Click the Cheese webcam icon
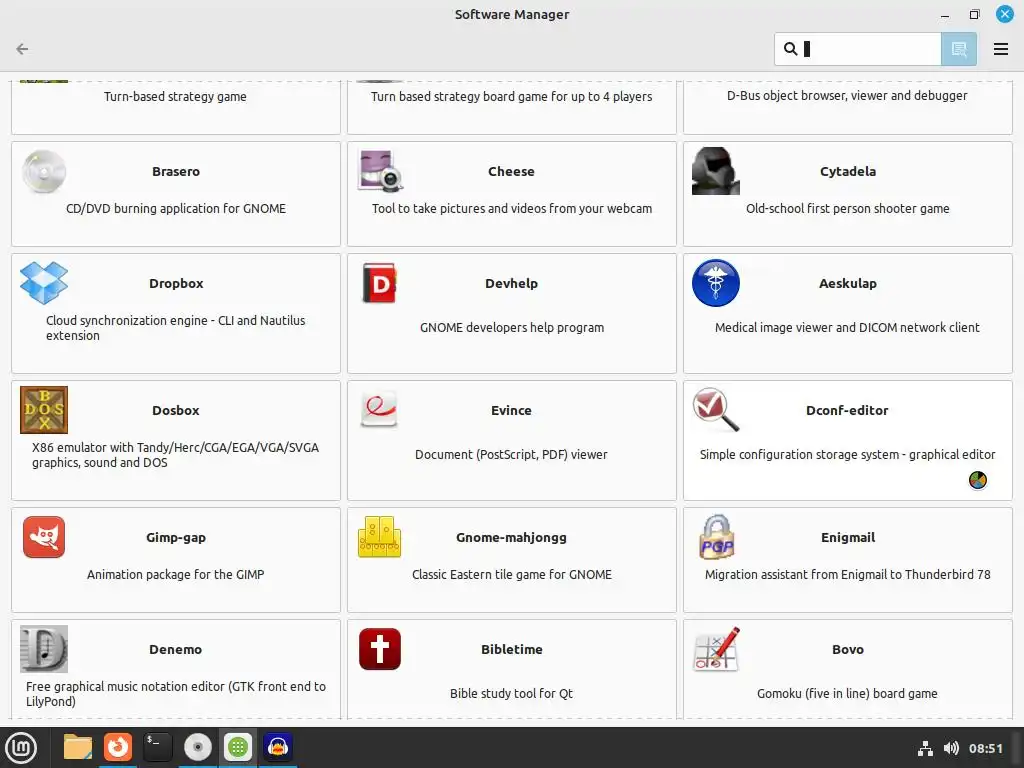Screen dimensions: 1024x768 pyautogui.click(x=380, y=171)
